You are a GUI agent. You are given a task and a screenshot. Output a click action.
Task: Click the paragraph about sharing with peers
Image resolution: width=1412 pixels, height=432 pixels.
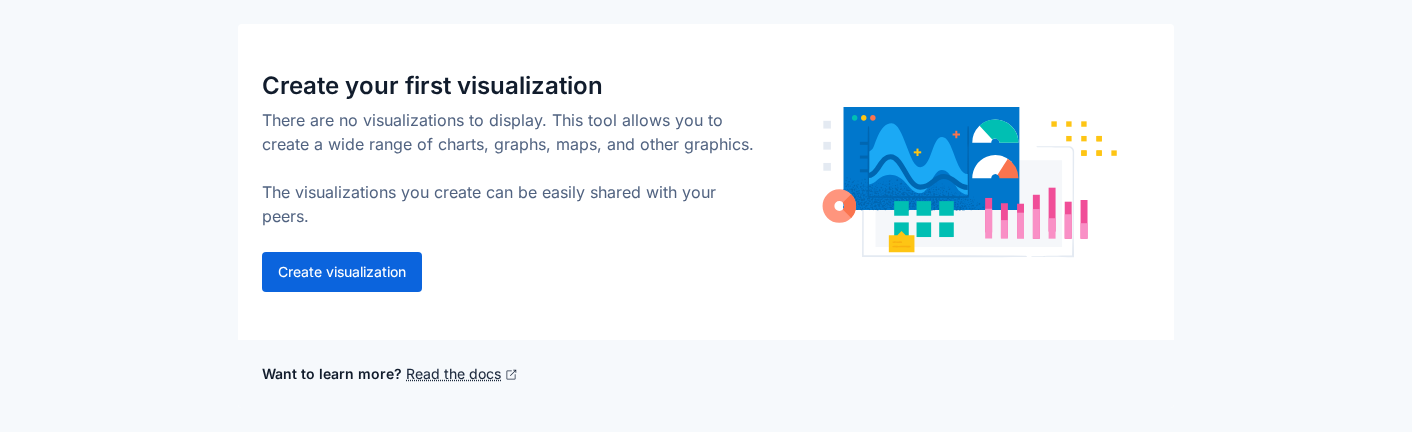click(489, 204)
